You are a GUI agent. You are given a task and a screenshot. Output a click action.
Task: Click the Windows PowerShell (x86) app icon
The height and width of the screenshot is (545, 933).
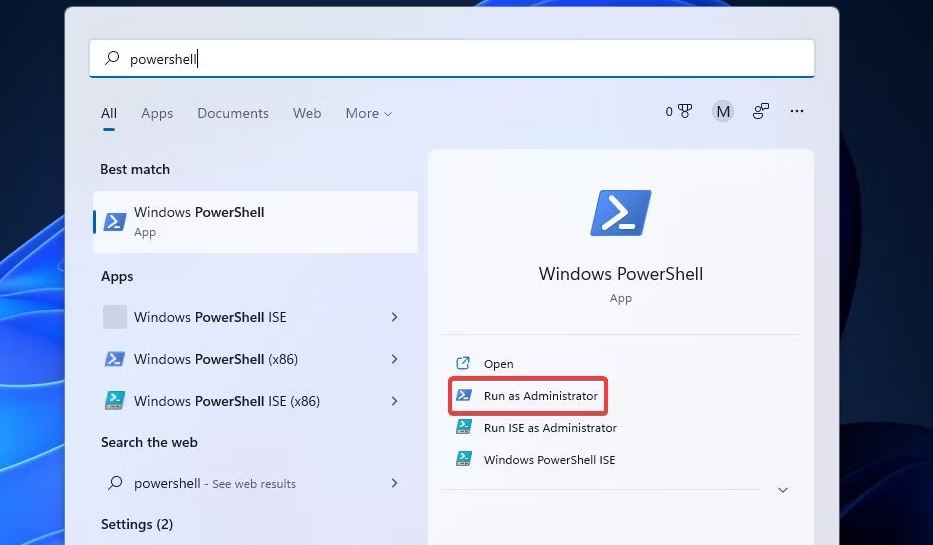(x=115, y=359)
